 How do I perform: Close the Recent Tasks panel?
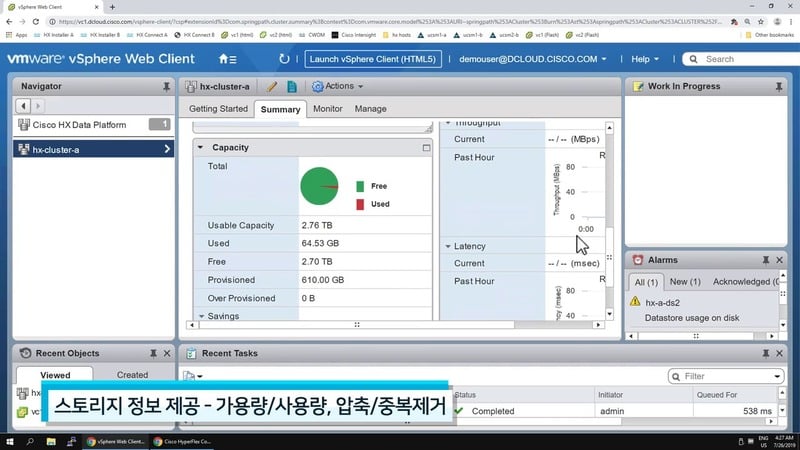780,353
